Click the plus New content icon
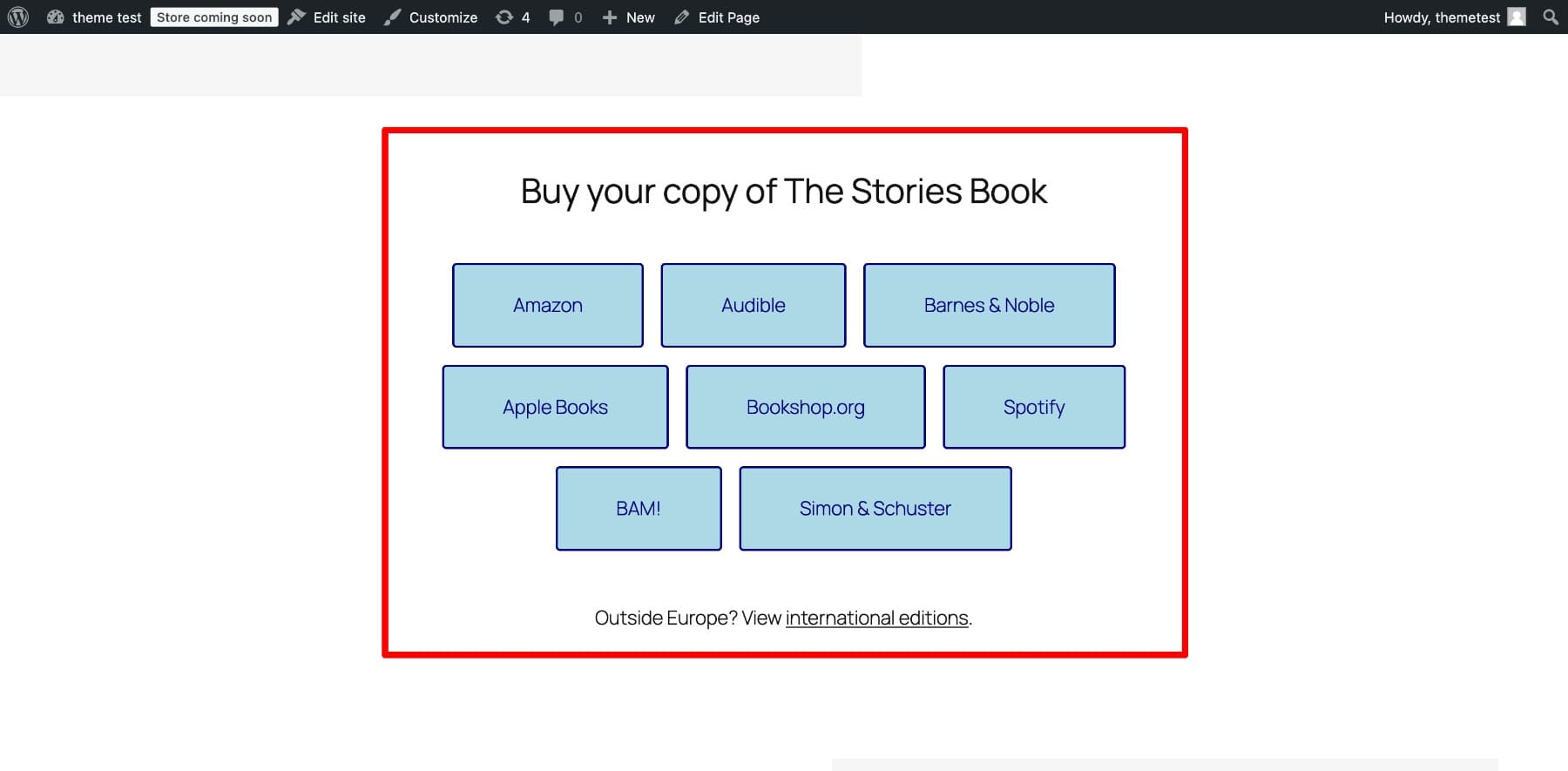Image resolution: width=1568 pixels, height=771 pixels. [x=610, y=17]
